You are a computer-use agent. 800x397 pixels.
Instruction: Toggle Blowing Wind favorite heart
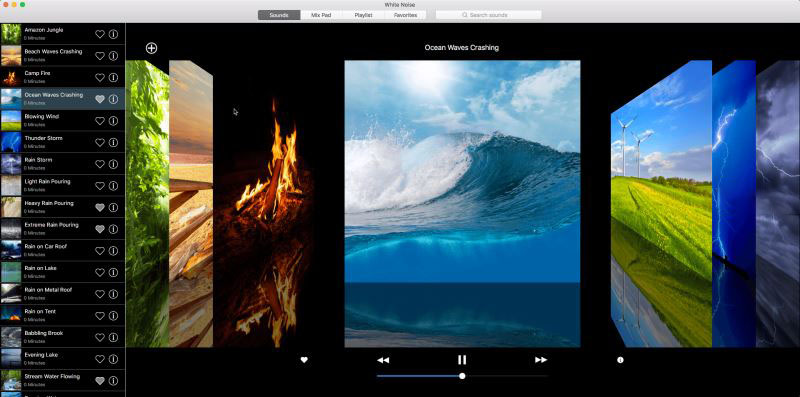(100, 121)
